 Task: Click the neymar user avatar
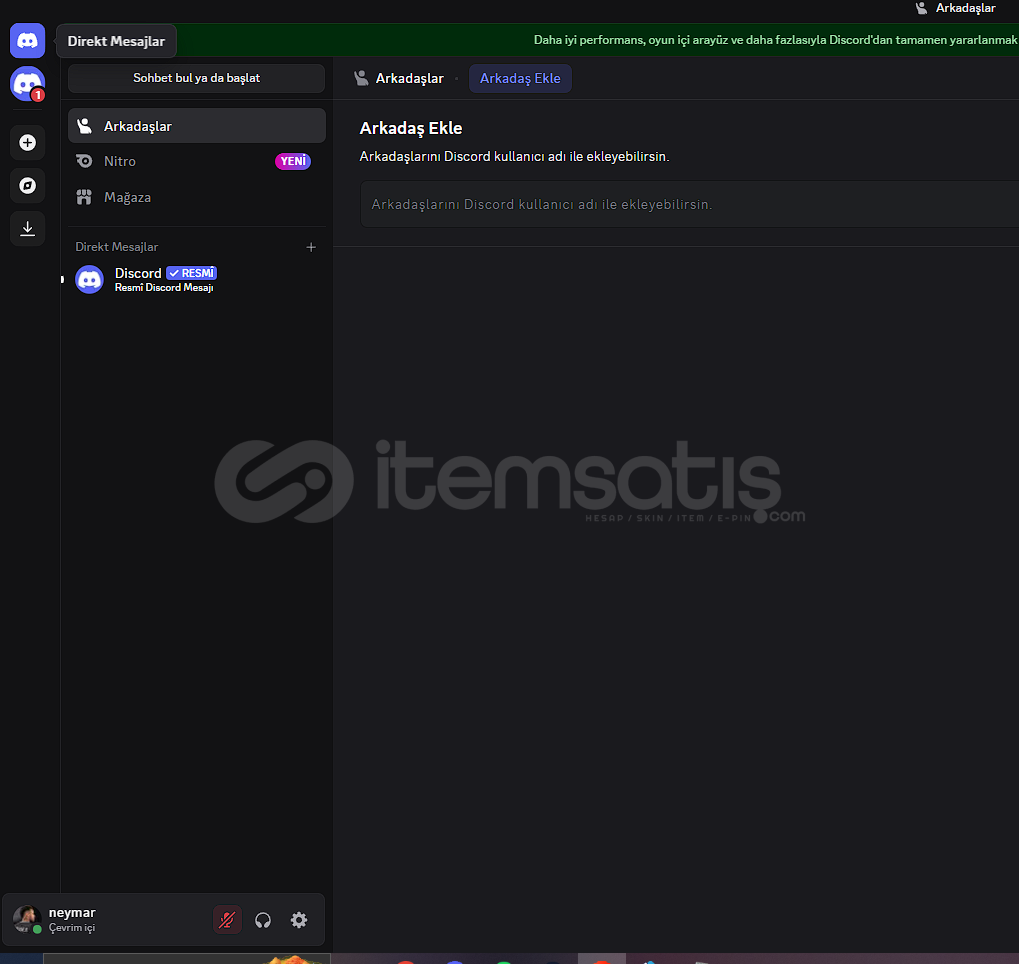pyautogui.click(x=27, y=919)
